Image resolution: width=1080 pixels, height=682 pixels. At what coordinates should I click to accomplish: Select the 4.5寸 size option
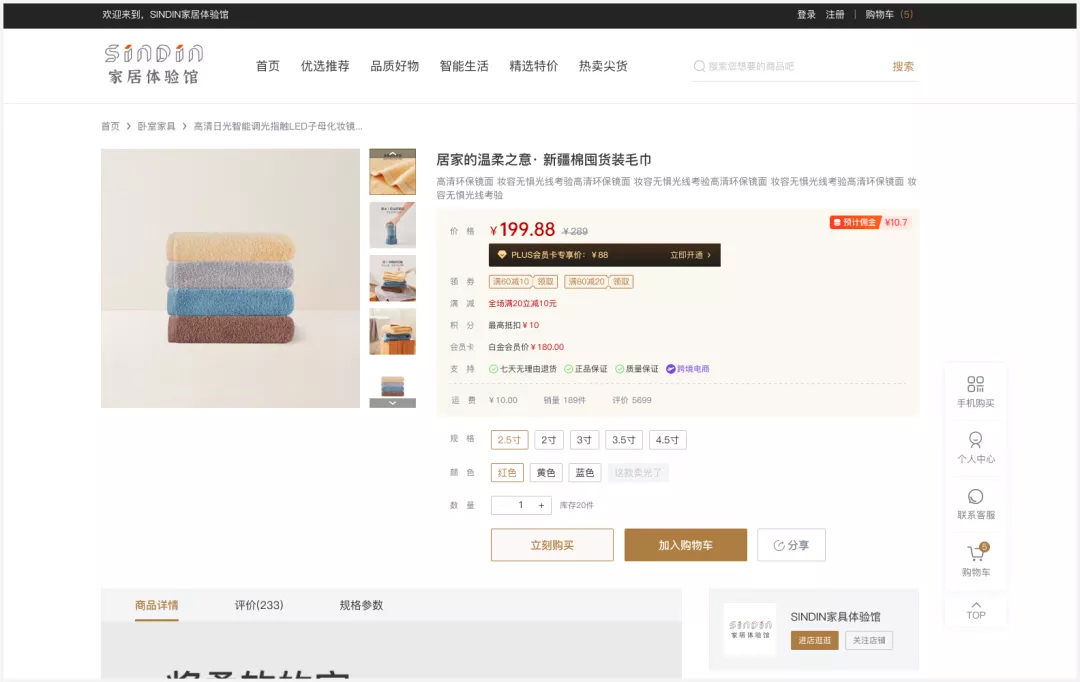[667, 440]
